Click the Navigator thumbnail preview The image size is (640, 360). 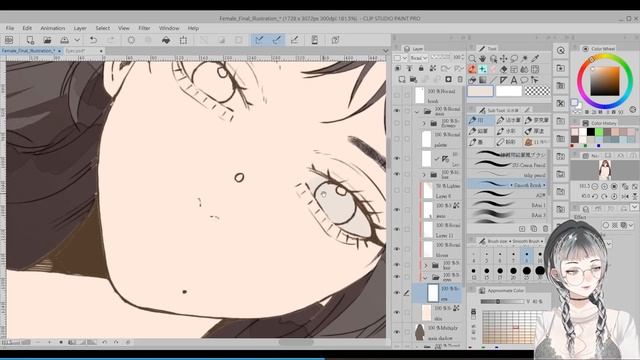604,169
